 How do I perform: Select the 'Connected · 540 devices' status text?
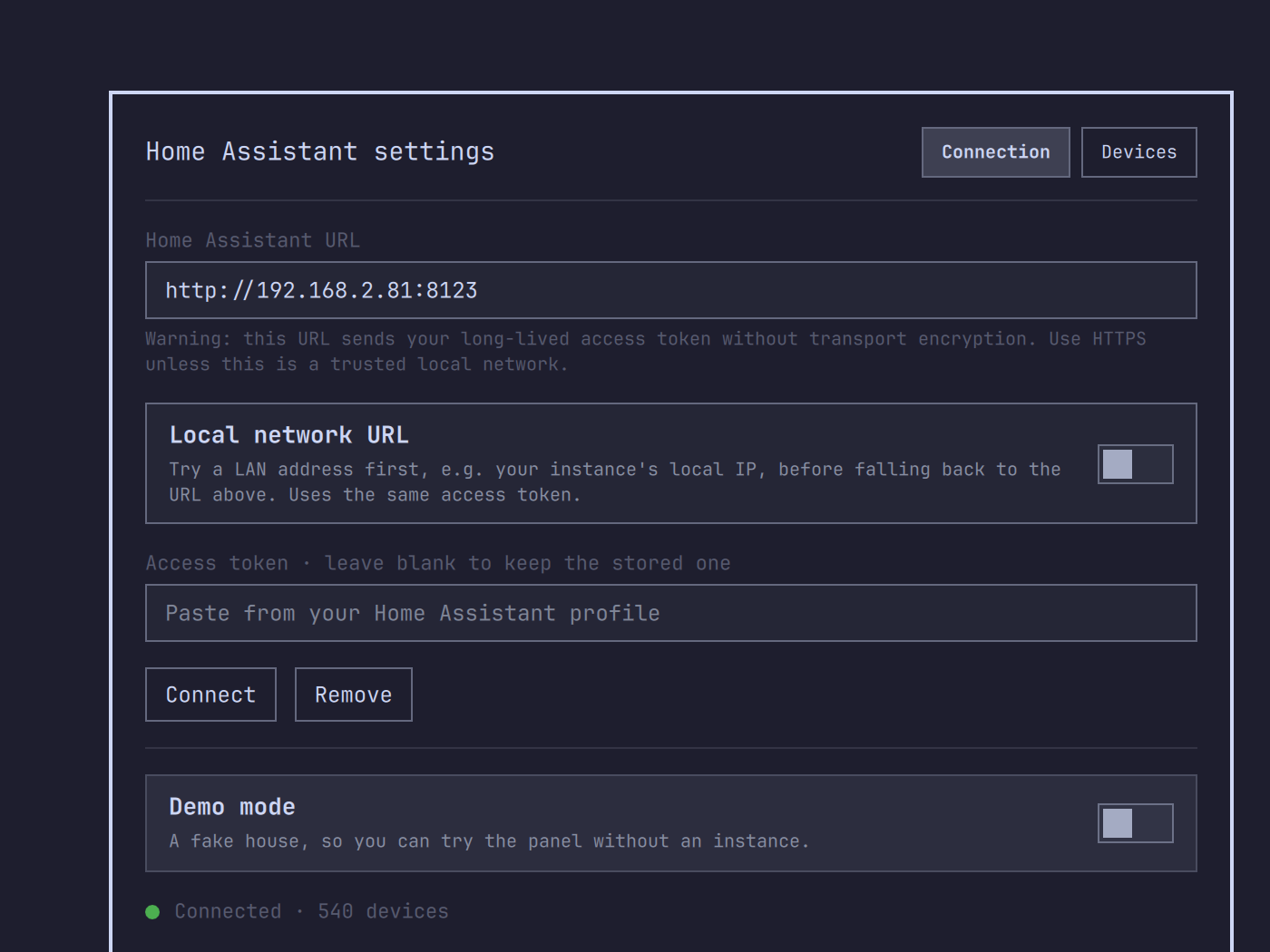click(311, 911)
